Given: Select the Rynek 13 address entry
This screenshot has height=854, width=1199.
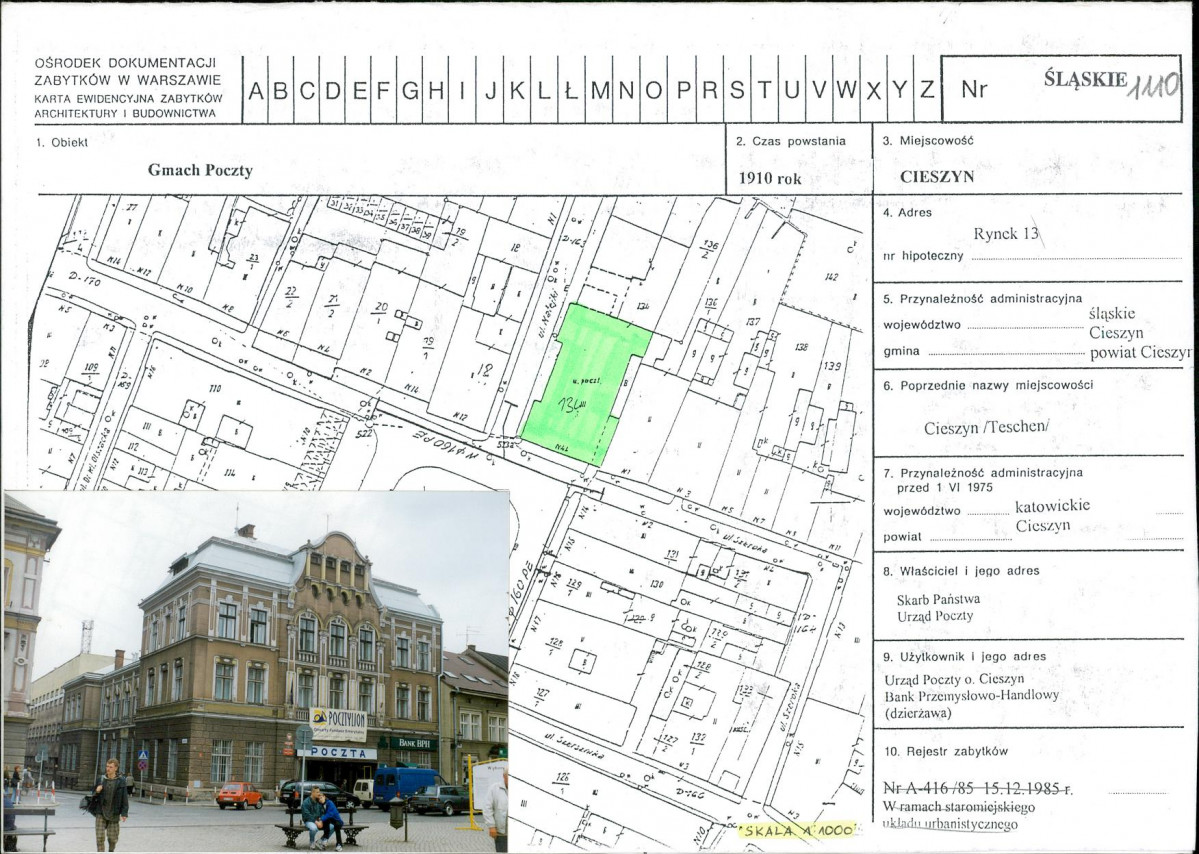Looking at the screenshot, I should 1007,235.
